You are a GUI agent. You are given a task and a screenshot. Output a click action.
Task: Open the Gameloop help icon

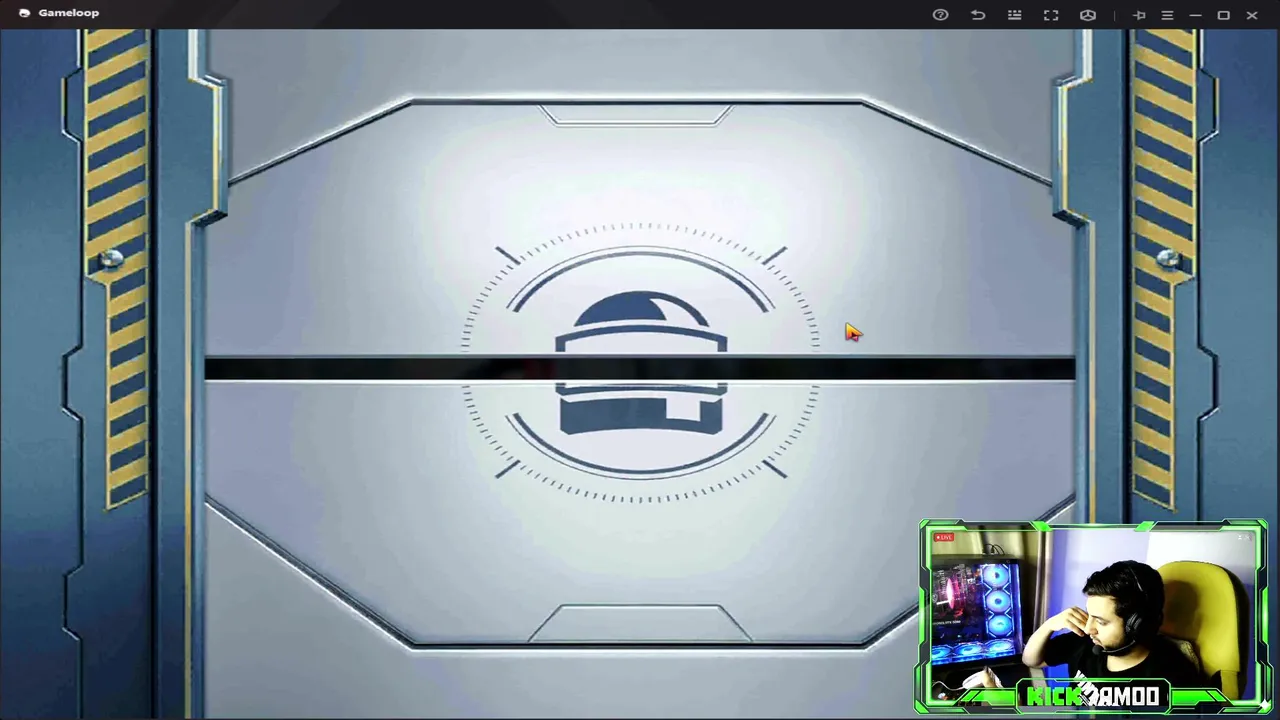point(940,15)
